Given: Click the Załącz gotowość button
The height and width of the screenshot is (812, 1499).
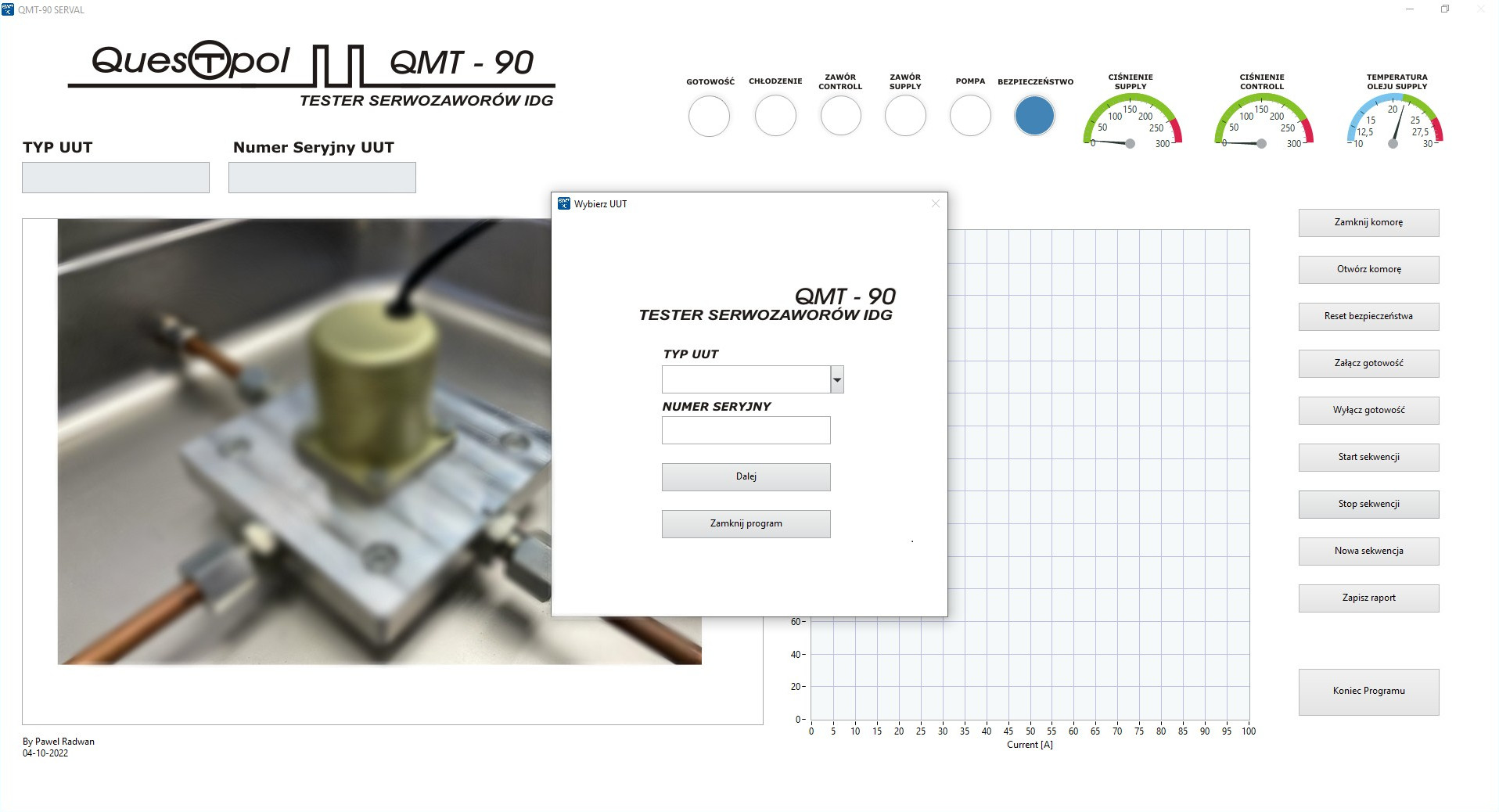Looking at the screenshot, I should coord(1368,364).
